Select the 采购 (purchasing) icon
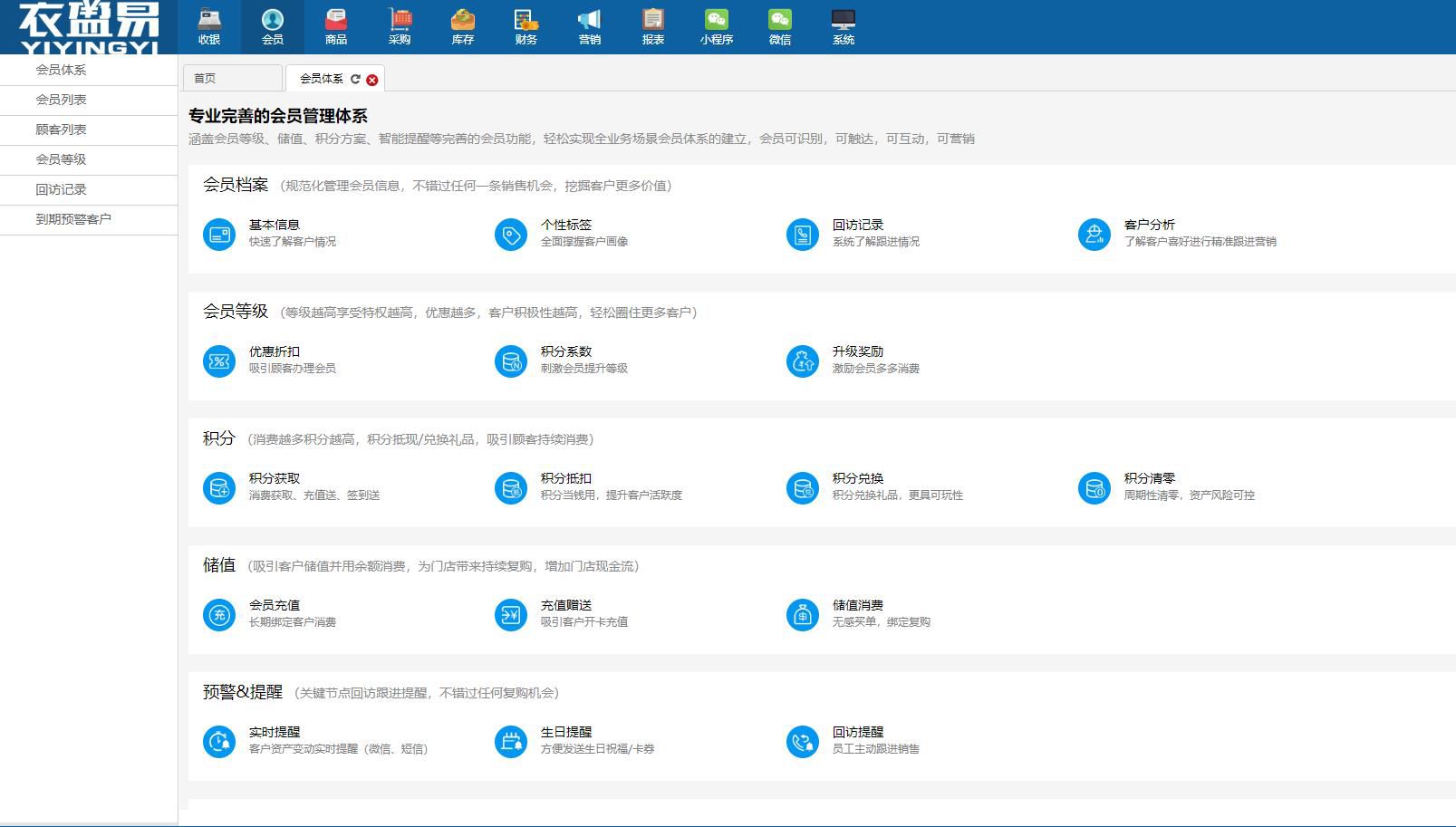This screenshot has width=1456, height=827. pyautogui.click(x=400, y=24)
